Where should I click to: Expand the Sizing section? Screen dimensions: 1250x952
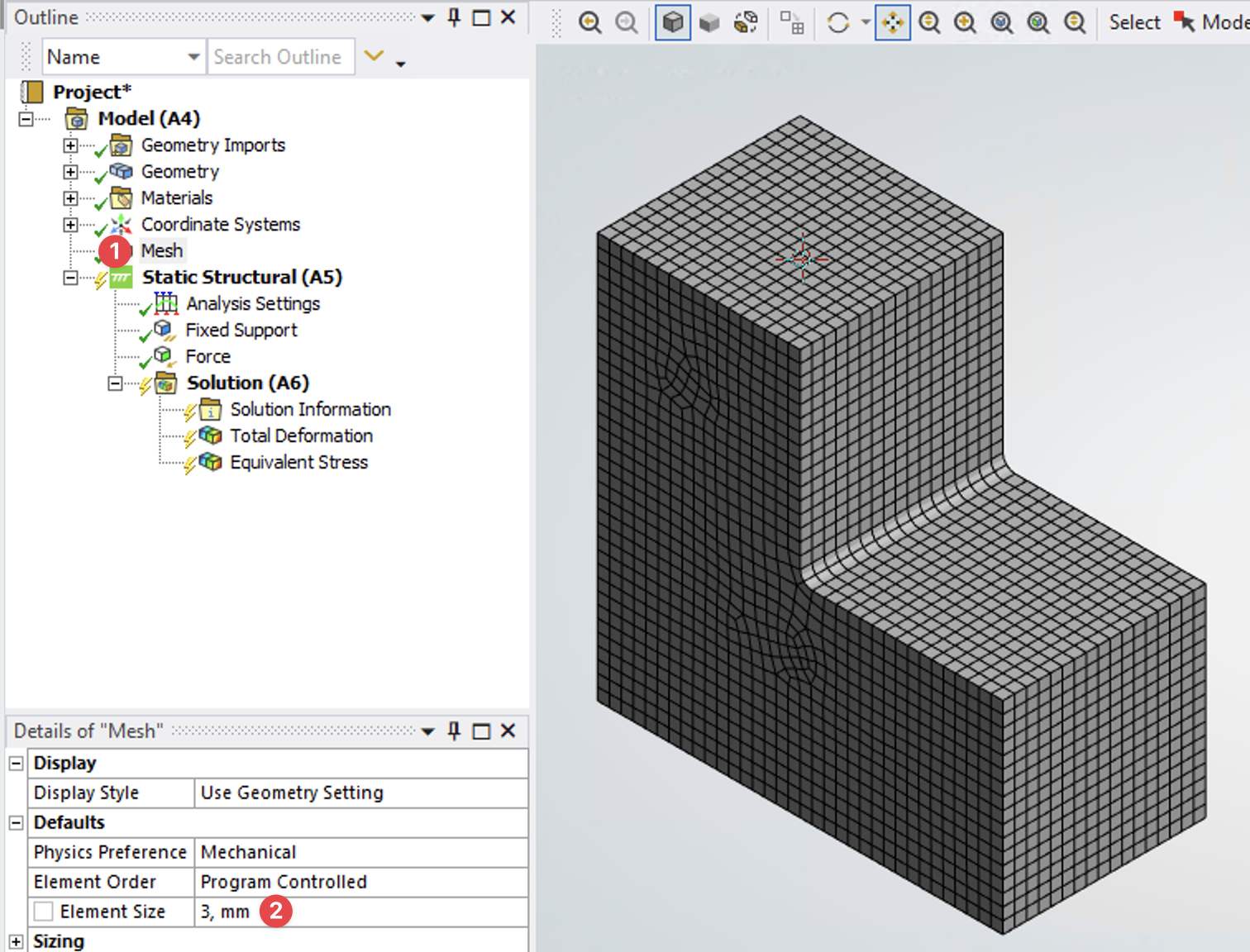coord(16,941)
